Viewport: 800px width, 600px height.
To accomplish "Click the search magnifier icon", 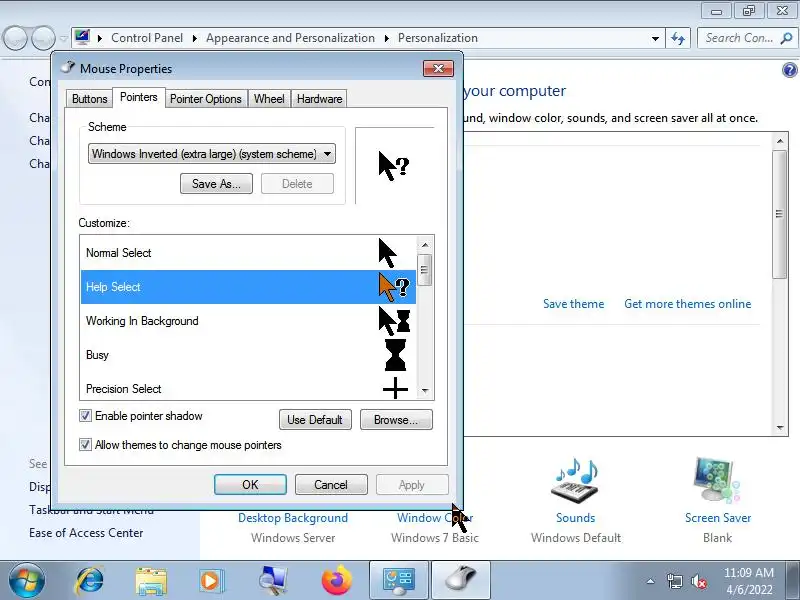I will point(786,38).
